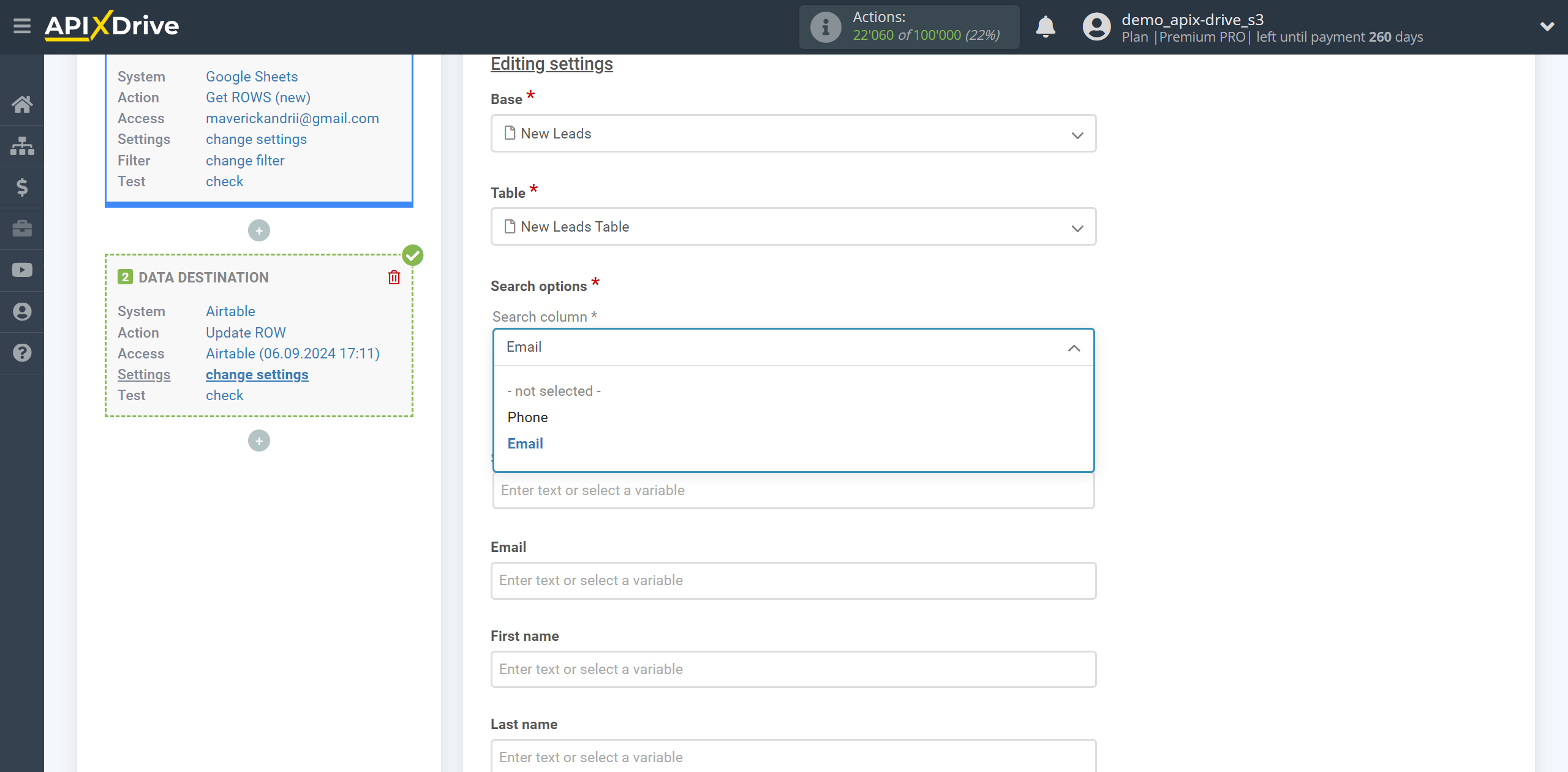Select Email option in search column list

click(x=524, y=443)
